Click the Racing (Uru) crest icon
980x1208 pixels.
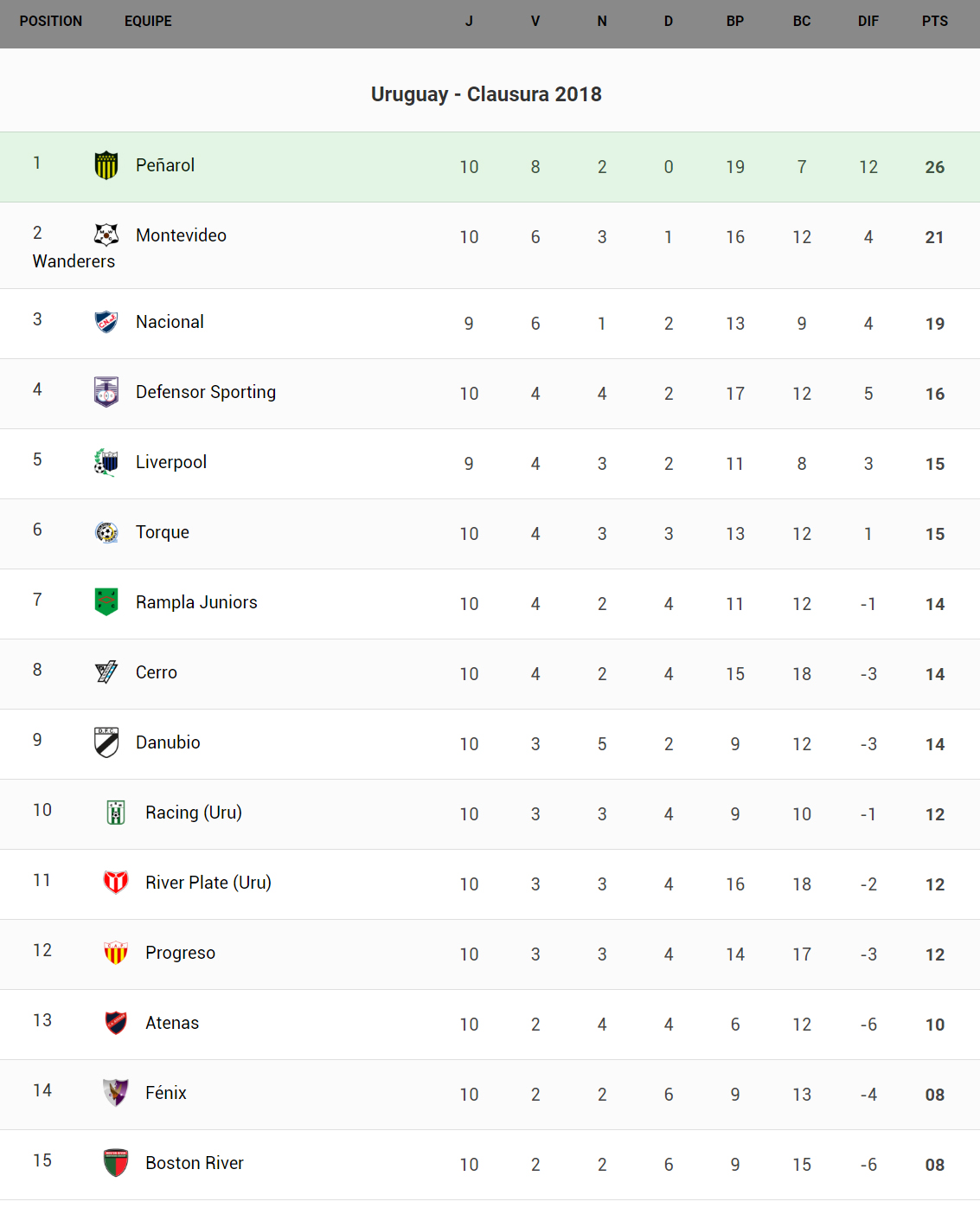click(116, 813)
